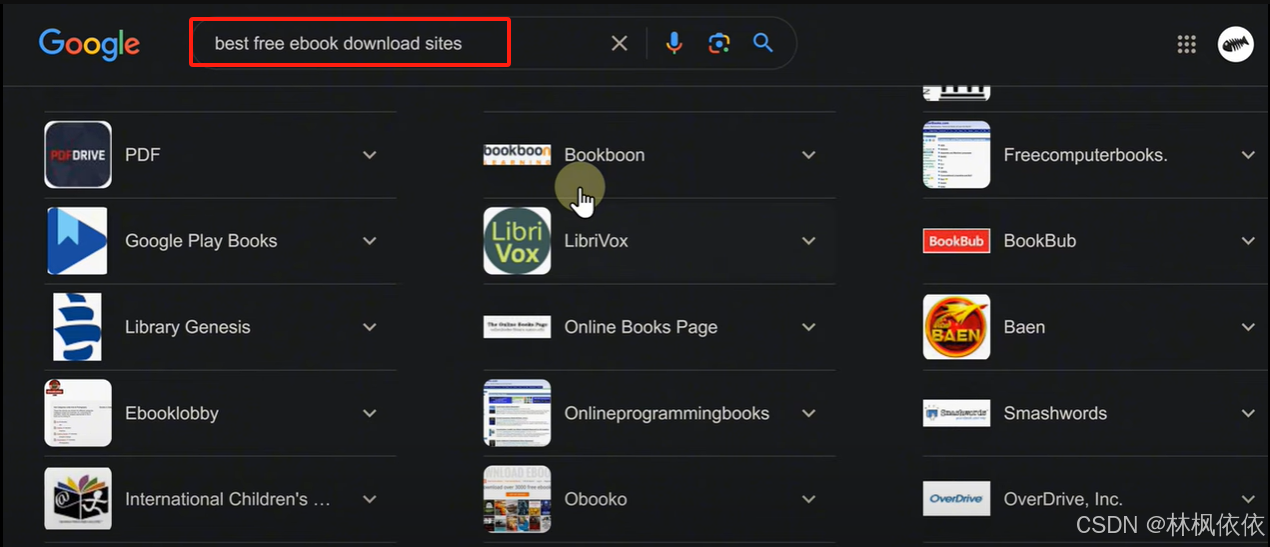Click the LibriVox logo
Viewport: 1270px width, 547px height.
[x=517, y=241]
